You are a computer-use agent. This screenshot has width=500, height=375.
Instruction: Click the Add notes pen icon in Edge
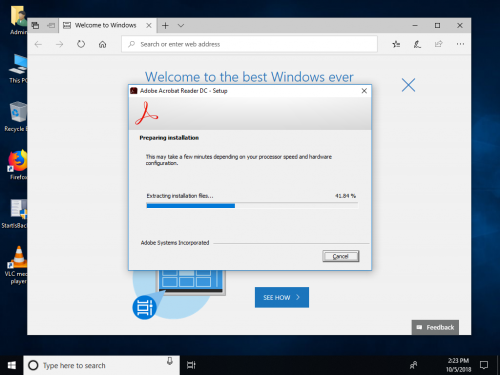point(417,44)
